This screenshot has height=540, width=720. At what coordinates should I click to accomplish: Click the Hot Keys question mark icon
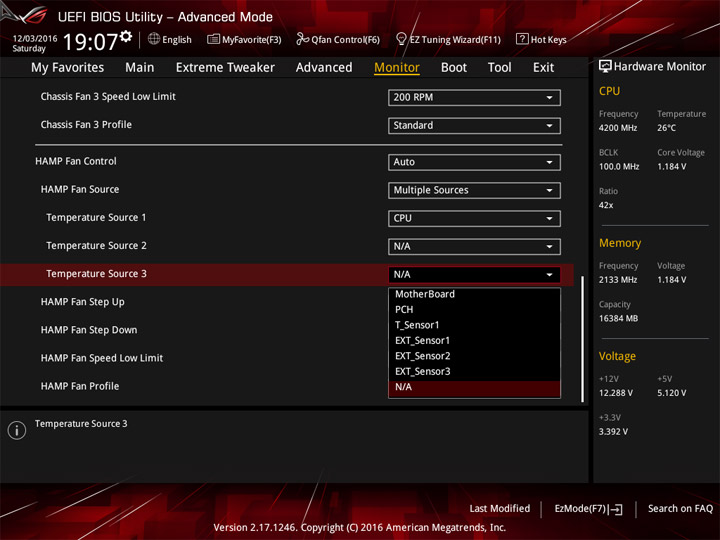[522, 39]
